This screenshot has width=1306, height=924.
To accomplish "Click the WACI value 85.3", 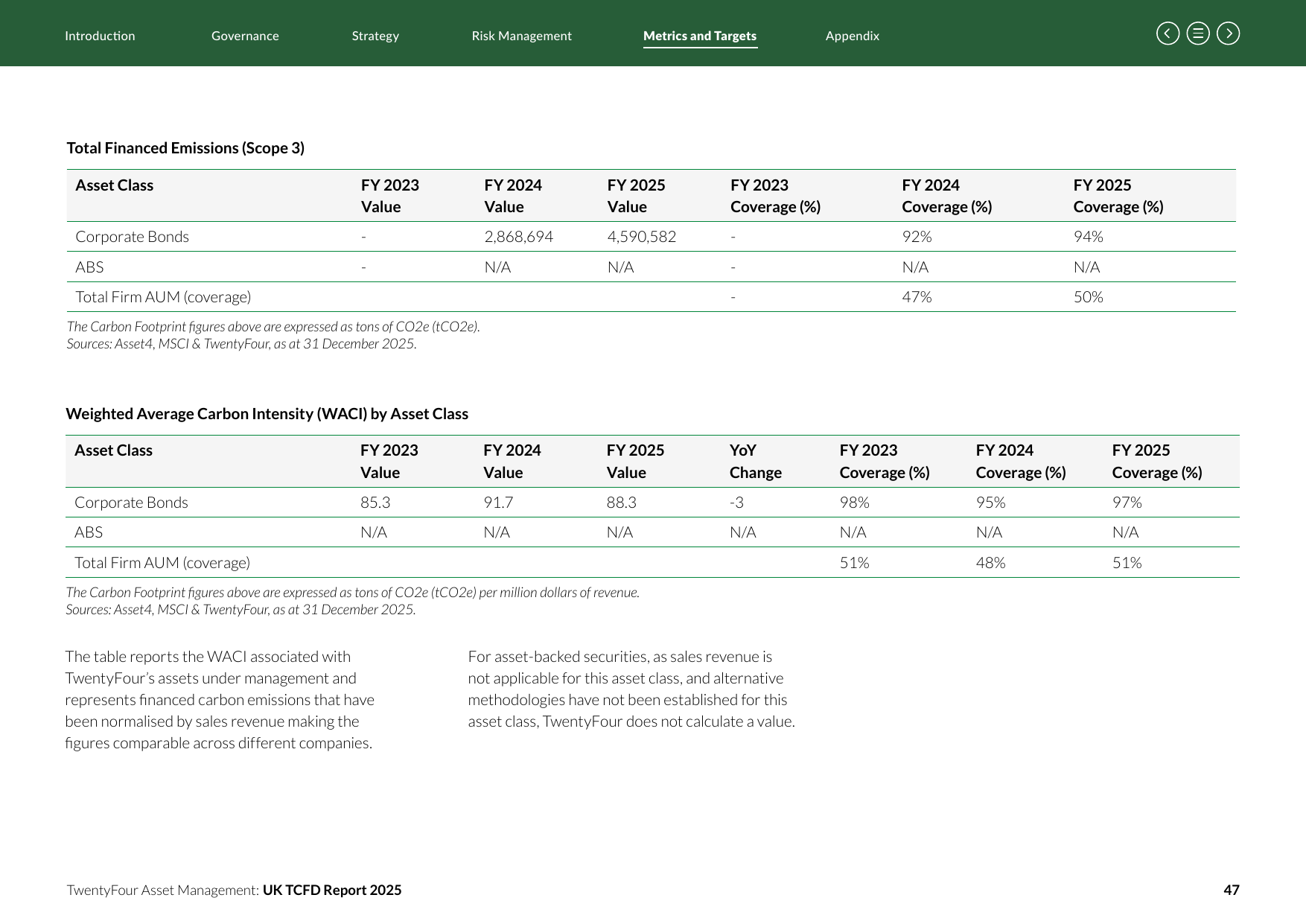I will (x=375, y=503).
